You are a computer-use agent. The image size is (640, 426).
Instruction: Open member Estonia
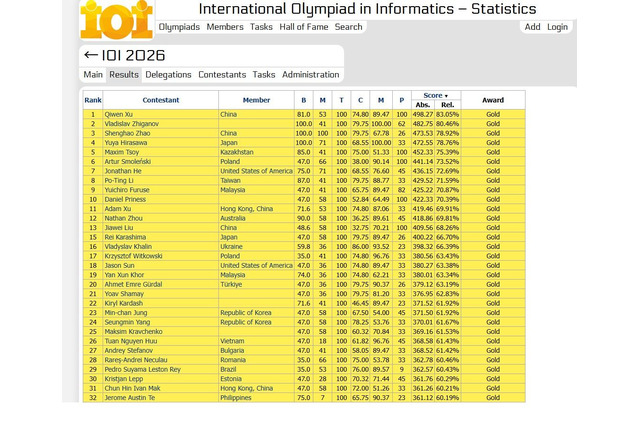coord(231,379)
